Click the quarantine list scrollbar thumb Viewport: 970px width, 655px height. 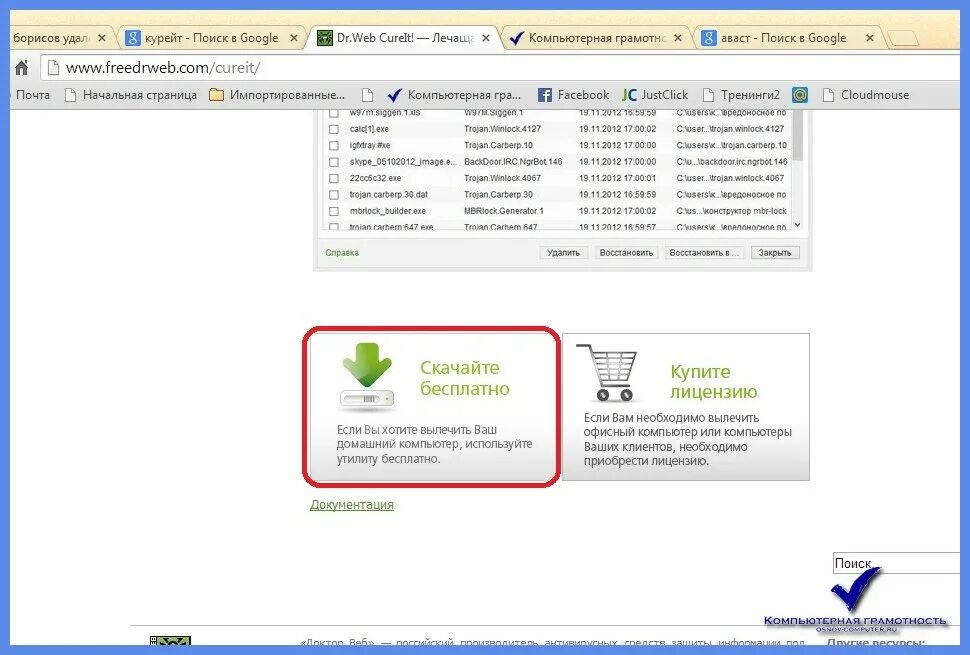pos(797,134)
